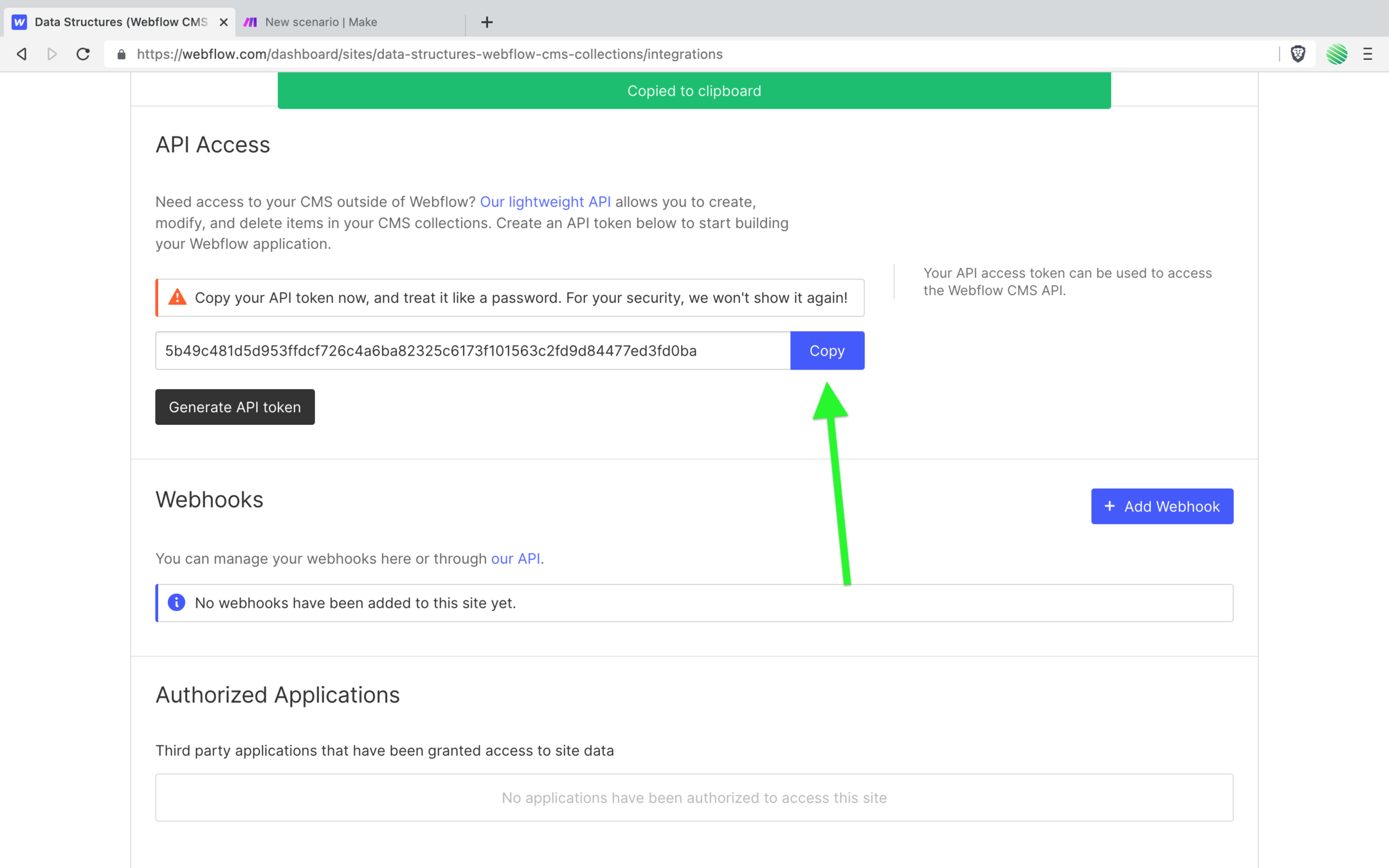Reload the current page
Screen dimensions: 1389x868
coord(83,54)
